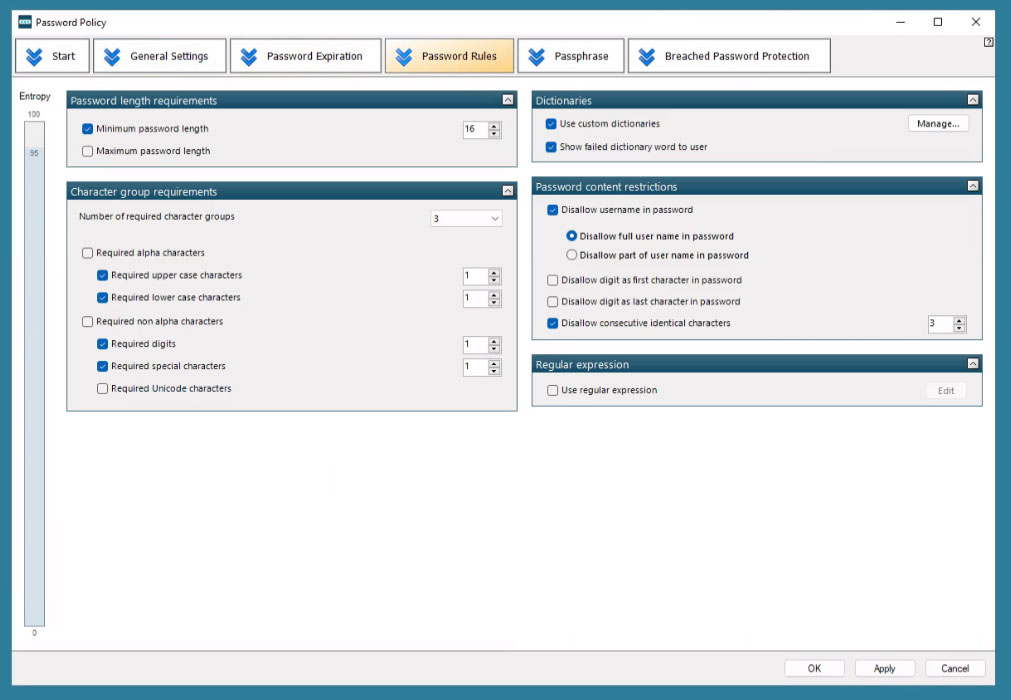The width and height of the screenshot is (1011, 700).
Task: Decrease required special characters count
Action: click(x=494, y=371)
